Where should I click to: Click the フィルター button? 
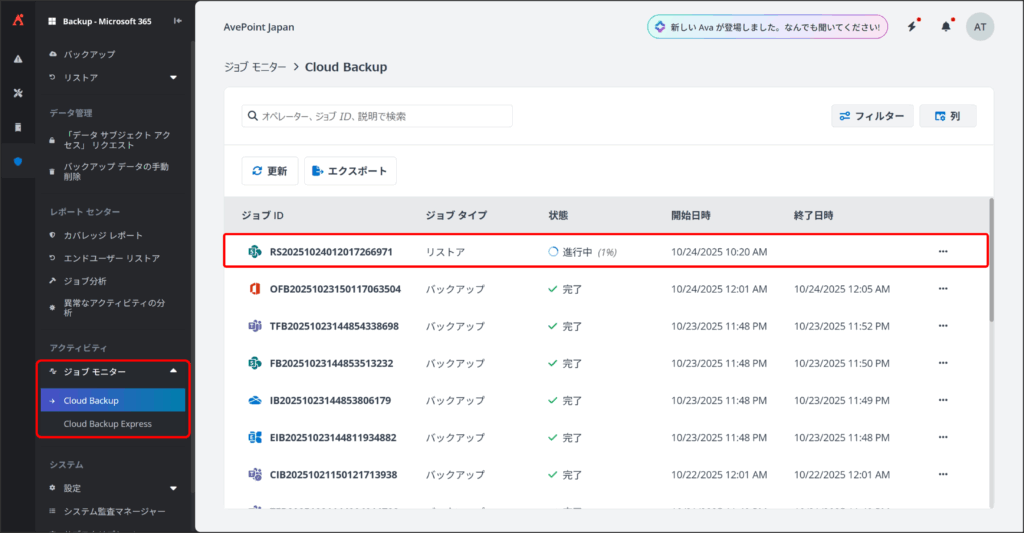tap(871, 116)
